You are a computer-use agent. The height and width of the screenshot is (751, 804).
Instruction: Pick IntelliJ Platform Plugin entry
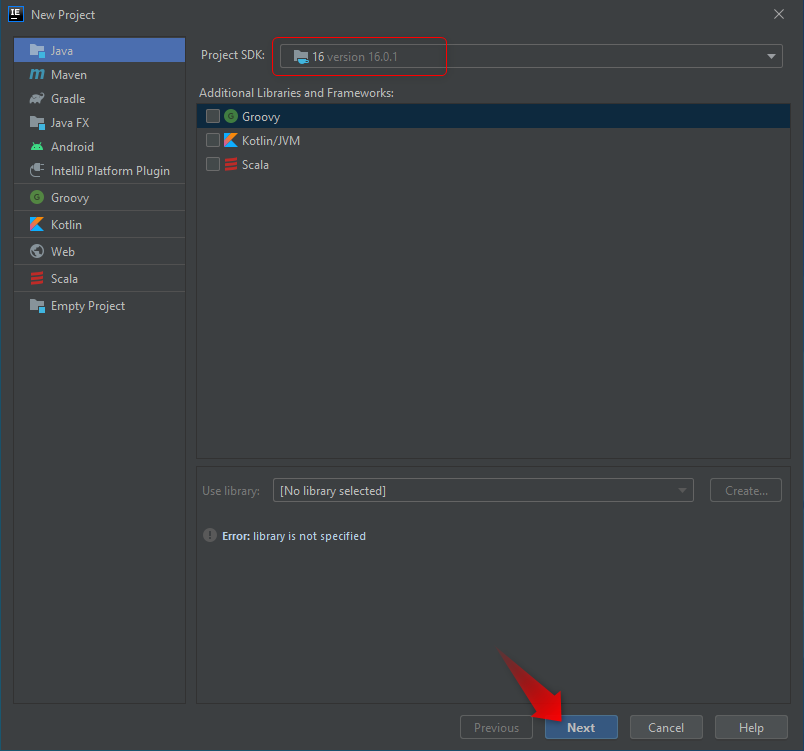click(x=99, y=170)
